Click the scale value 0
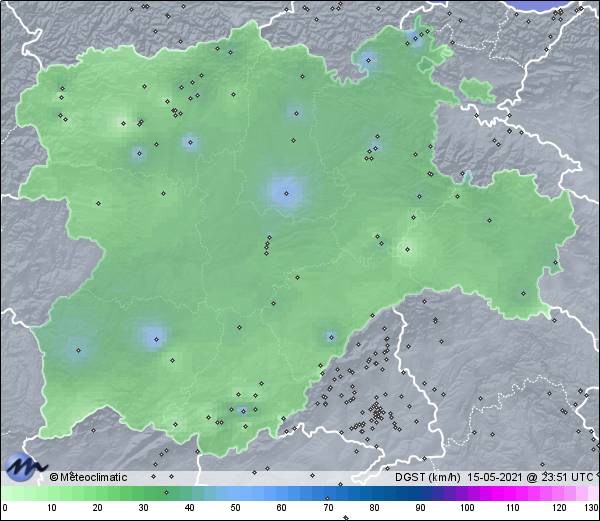The image size is (600, 521). 5,508
